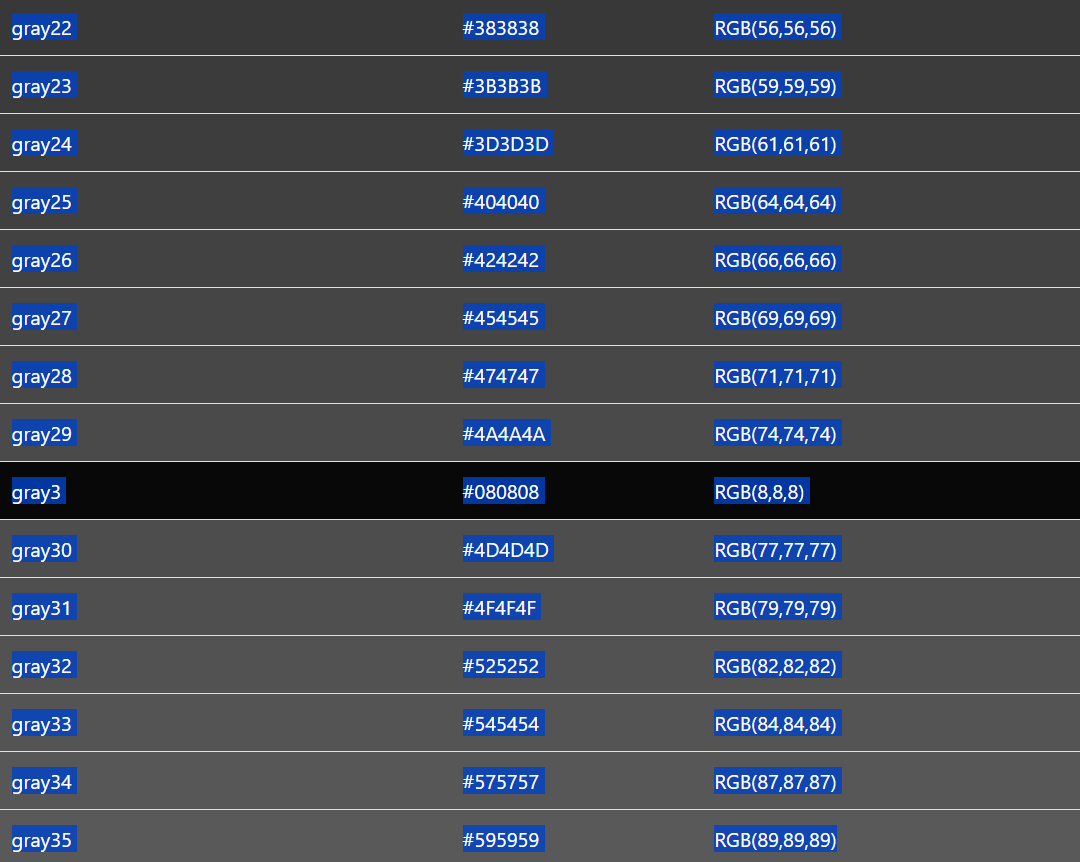Viewport: 1080px width, 862px height.
Task: Click the gray28 label
Action: pyautogui.click(x=42, y=376)
